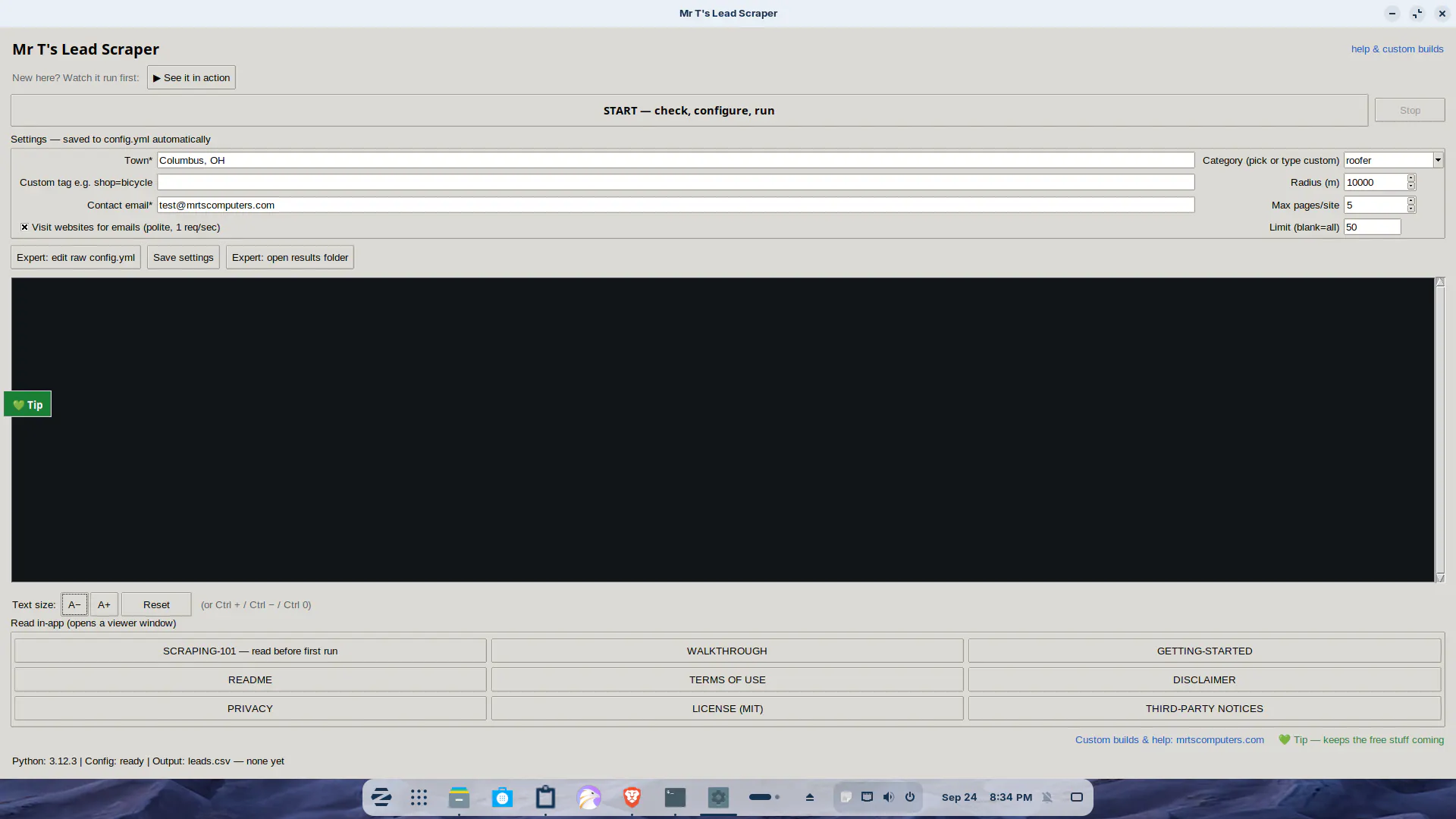
Task: Open help & custom builds link
Action: [x=1397, y=49]
